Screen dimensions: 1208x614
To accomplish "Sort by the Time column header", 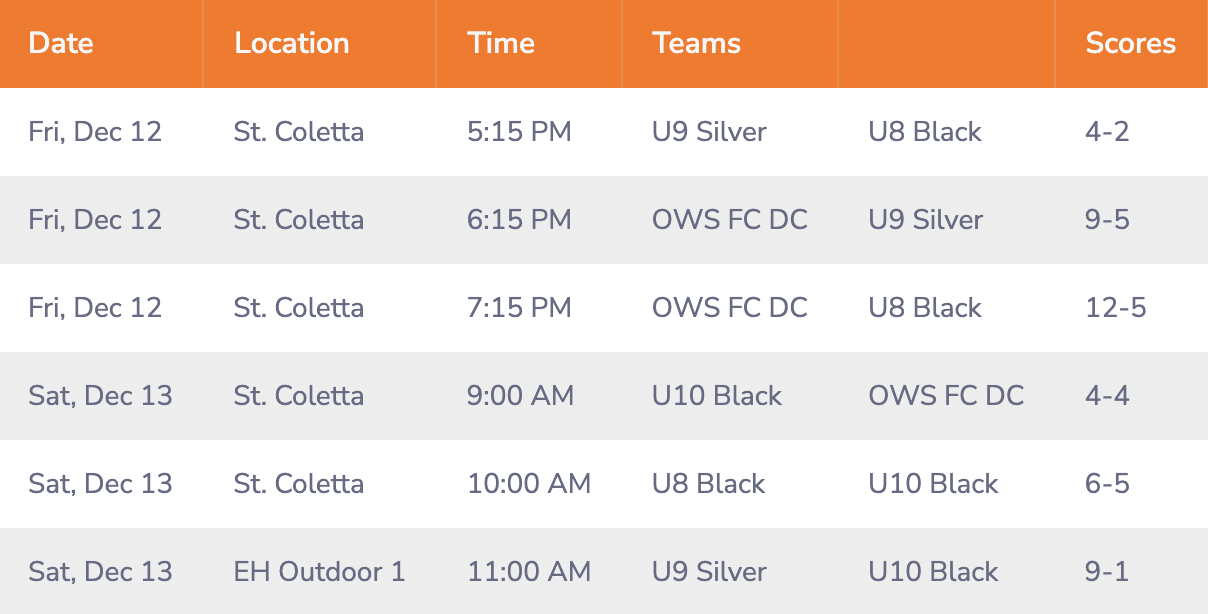I will [501, 43].
